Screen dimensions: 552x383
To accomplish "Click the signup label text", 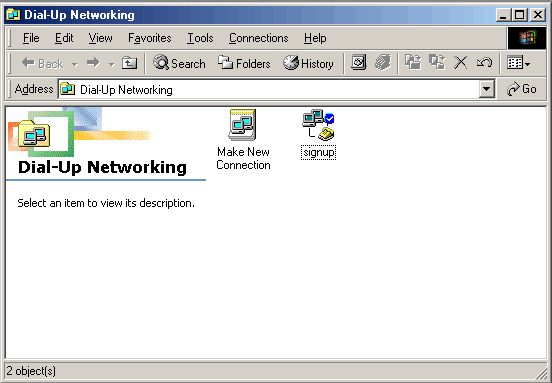I will (x=318, y=152).
